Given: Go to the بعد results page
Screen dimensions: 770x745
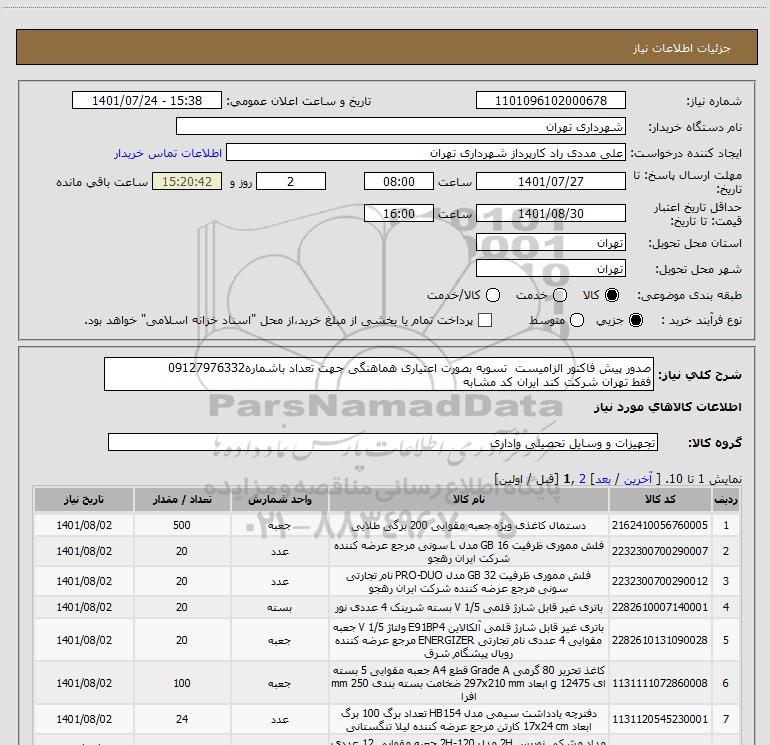Looking at the screenshot, I should (x=603, y=479).
